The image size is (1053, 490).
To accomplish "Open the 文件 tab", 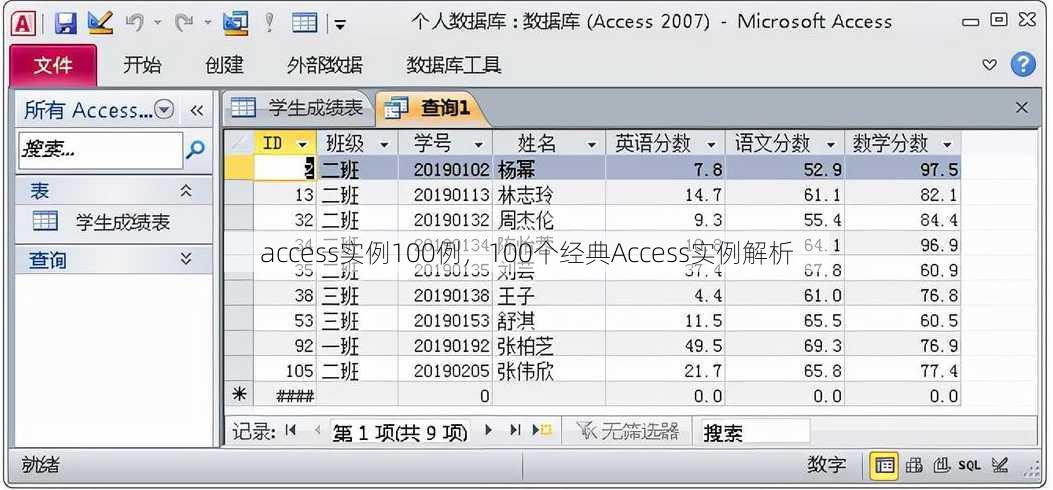I will pyautogui.click(x=53, y=65).
